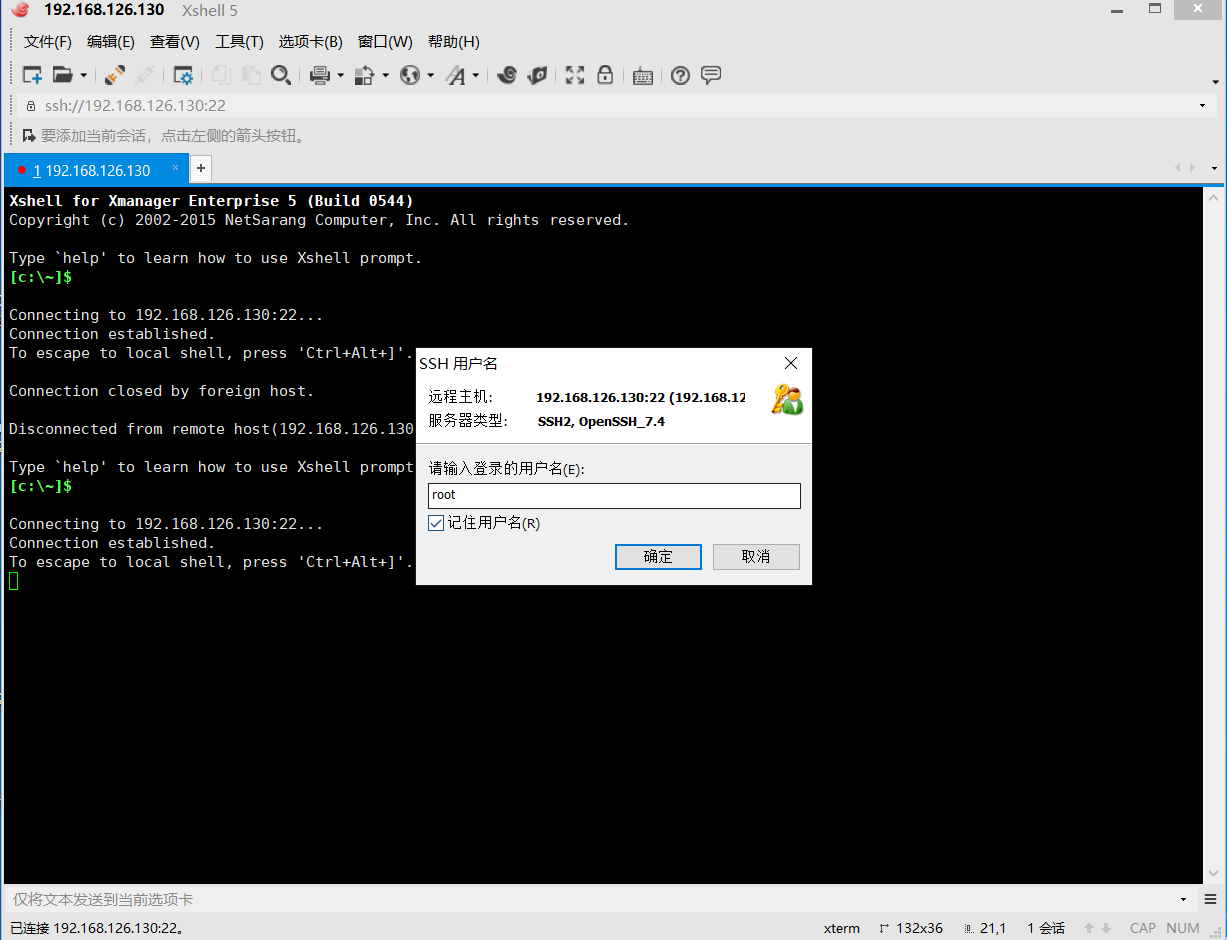Click the chat bubble feedback icon
Image resolution: width=1227 pixels, height=940 pixels.
tap(711, 75)
